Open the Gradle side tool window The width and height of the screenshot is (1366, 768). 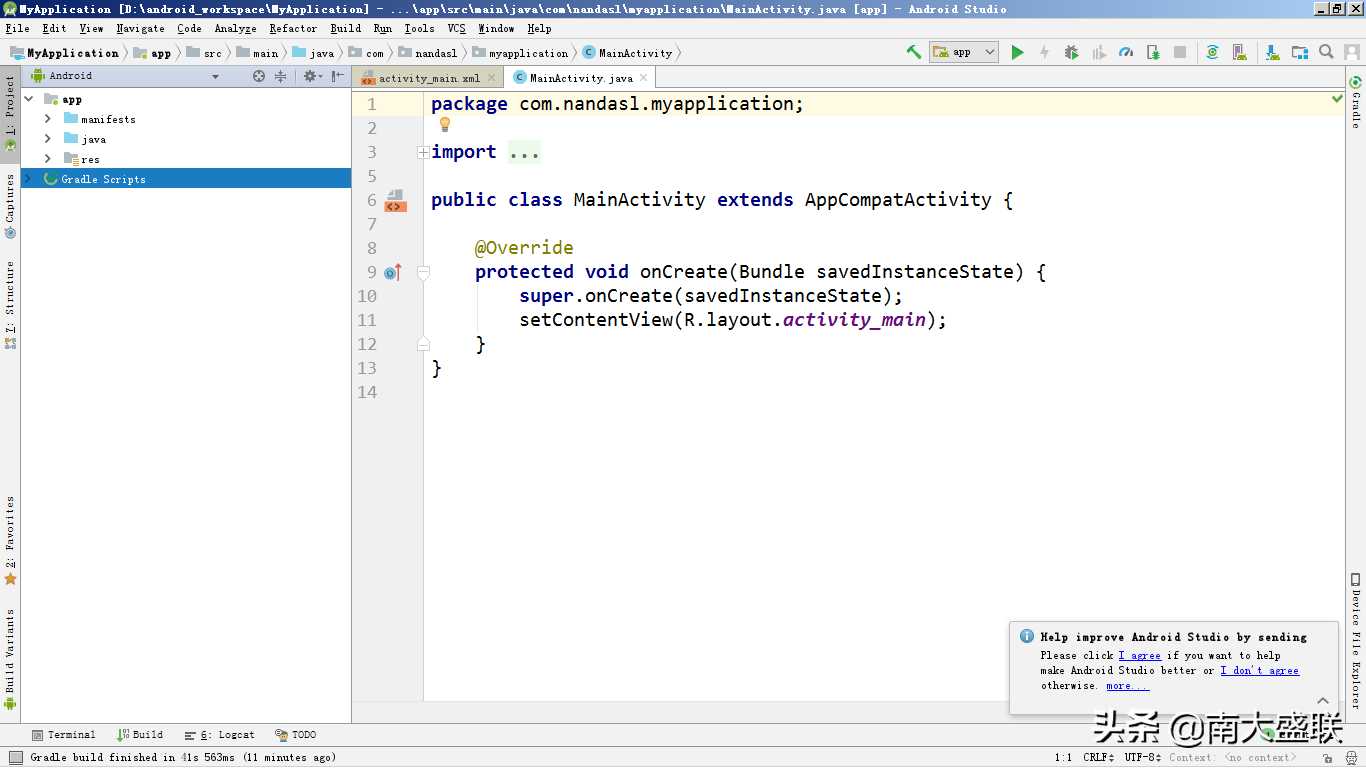[x=1356, y=103]
